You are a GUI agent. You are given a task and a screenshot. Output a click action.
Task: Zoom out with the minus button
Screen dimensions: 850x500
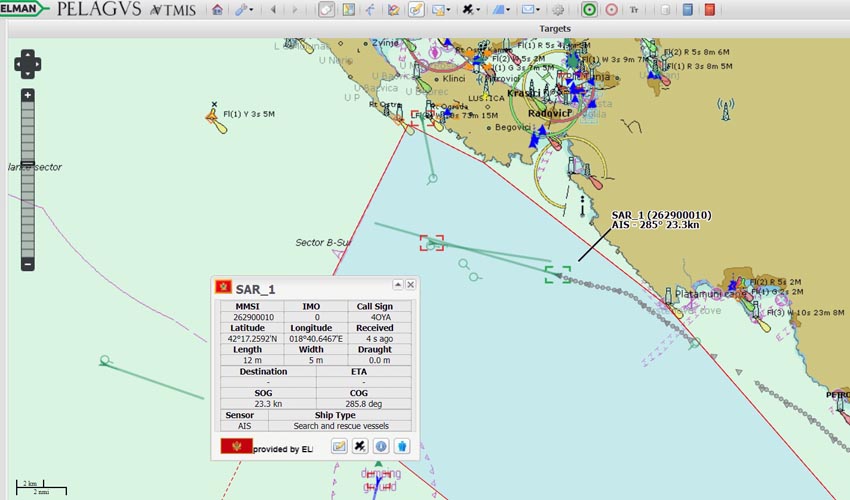pos(28,264)
